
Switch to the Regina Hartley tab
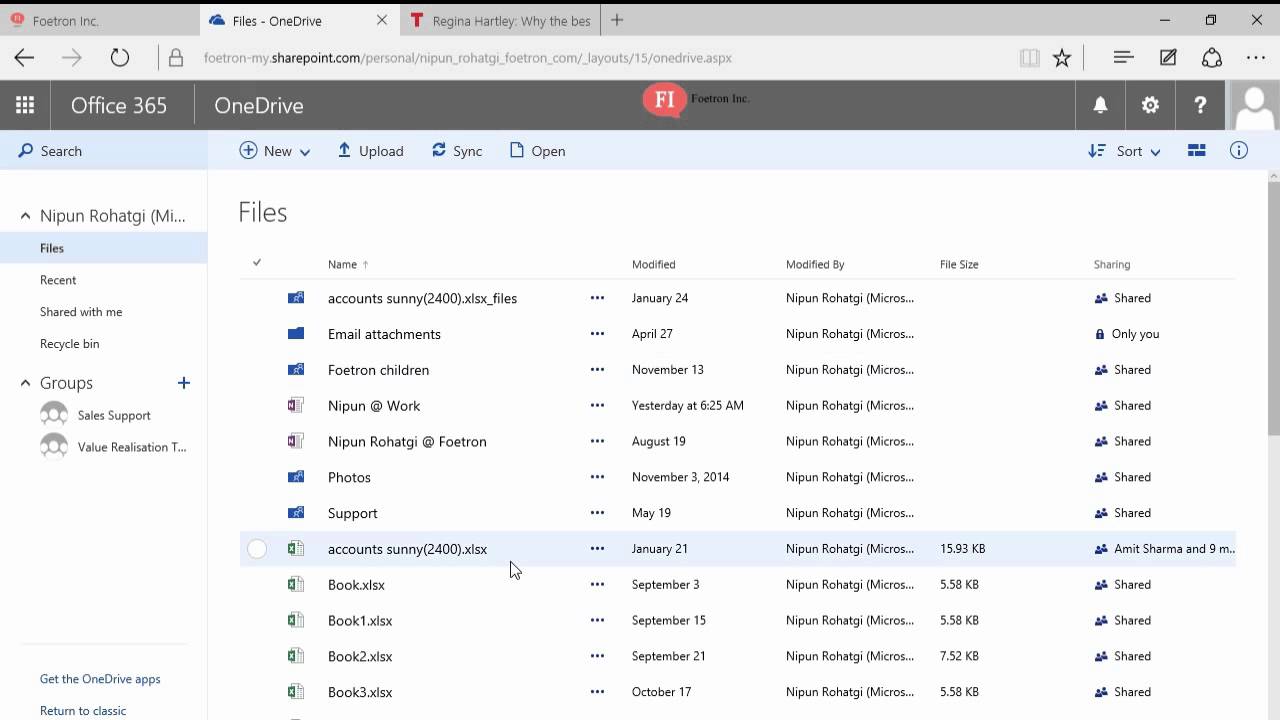(x=500, y=20)
